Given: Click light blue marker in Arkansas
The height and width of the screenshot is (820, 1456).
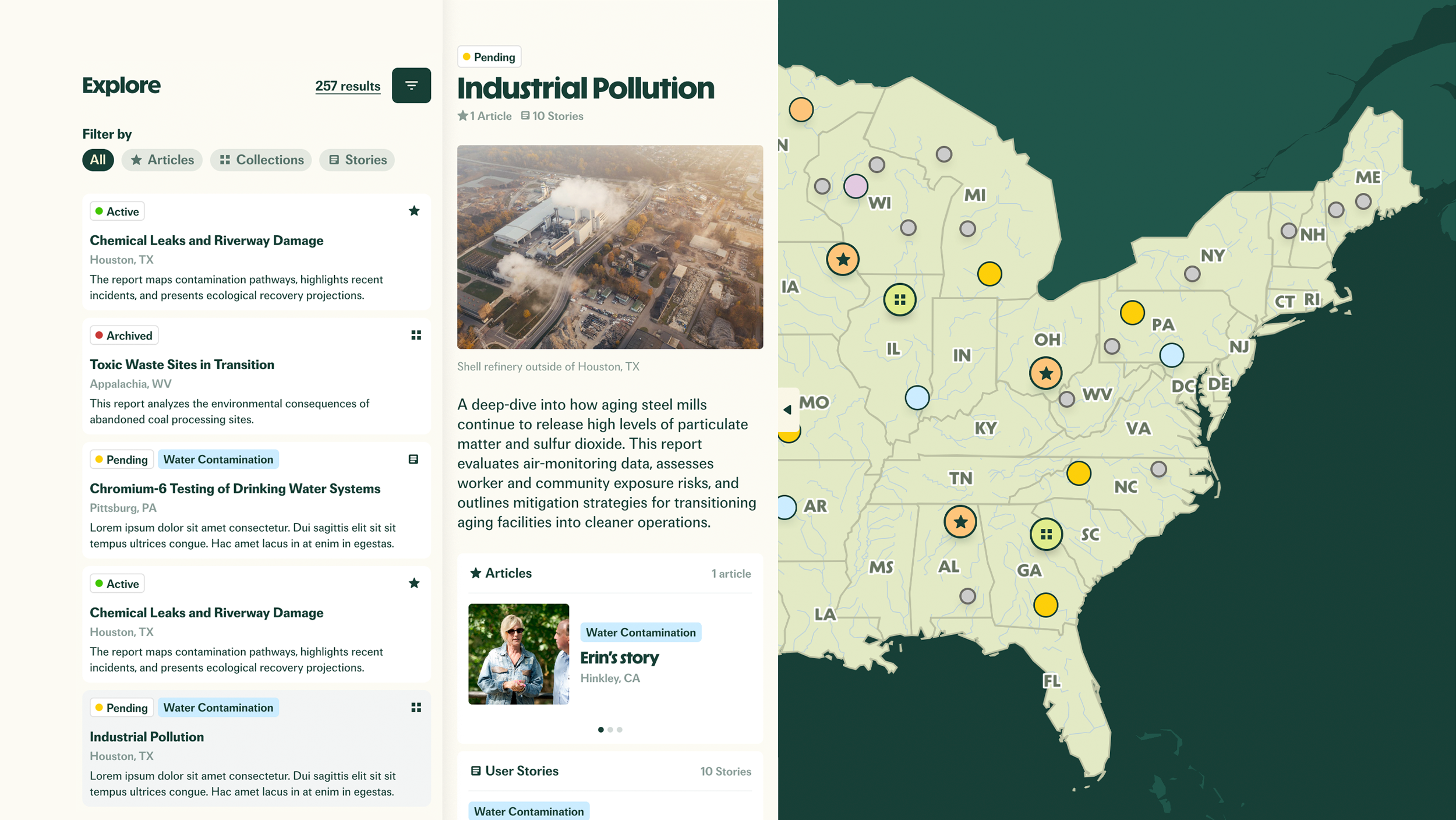Looking at the screenshot, I should click(787, 507).
